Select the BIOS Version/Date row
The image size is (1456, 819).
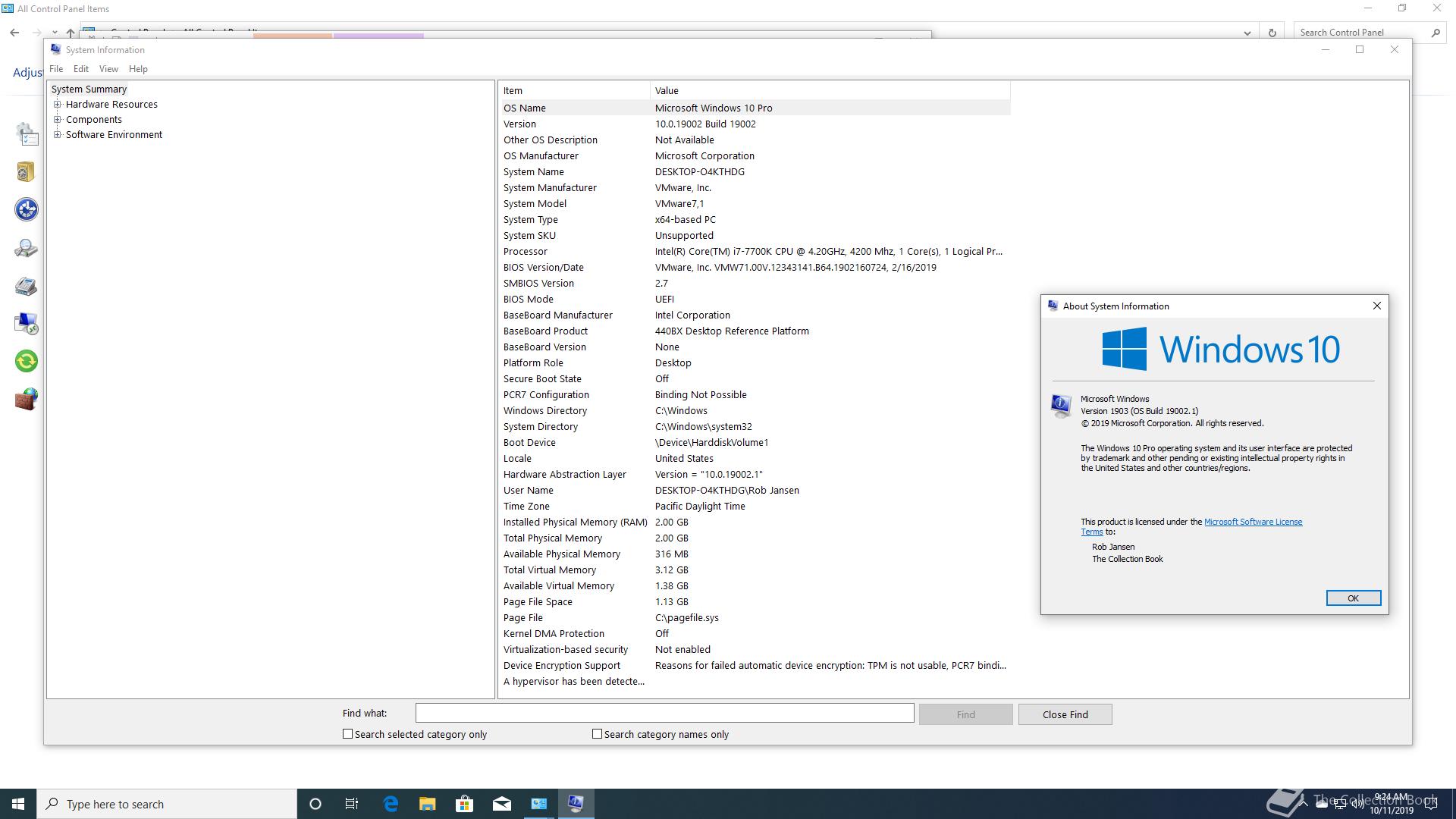coord(755,267)
